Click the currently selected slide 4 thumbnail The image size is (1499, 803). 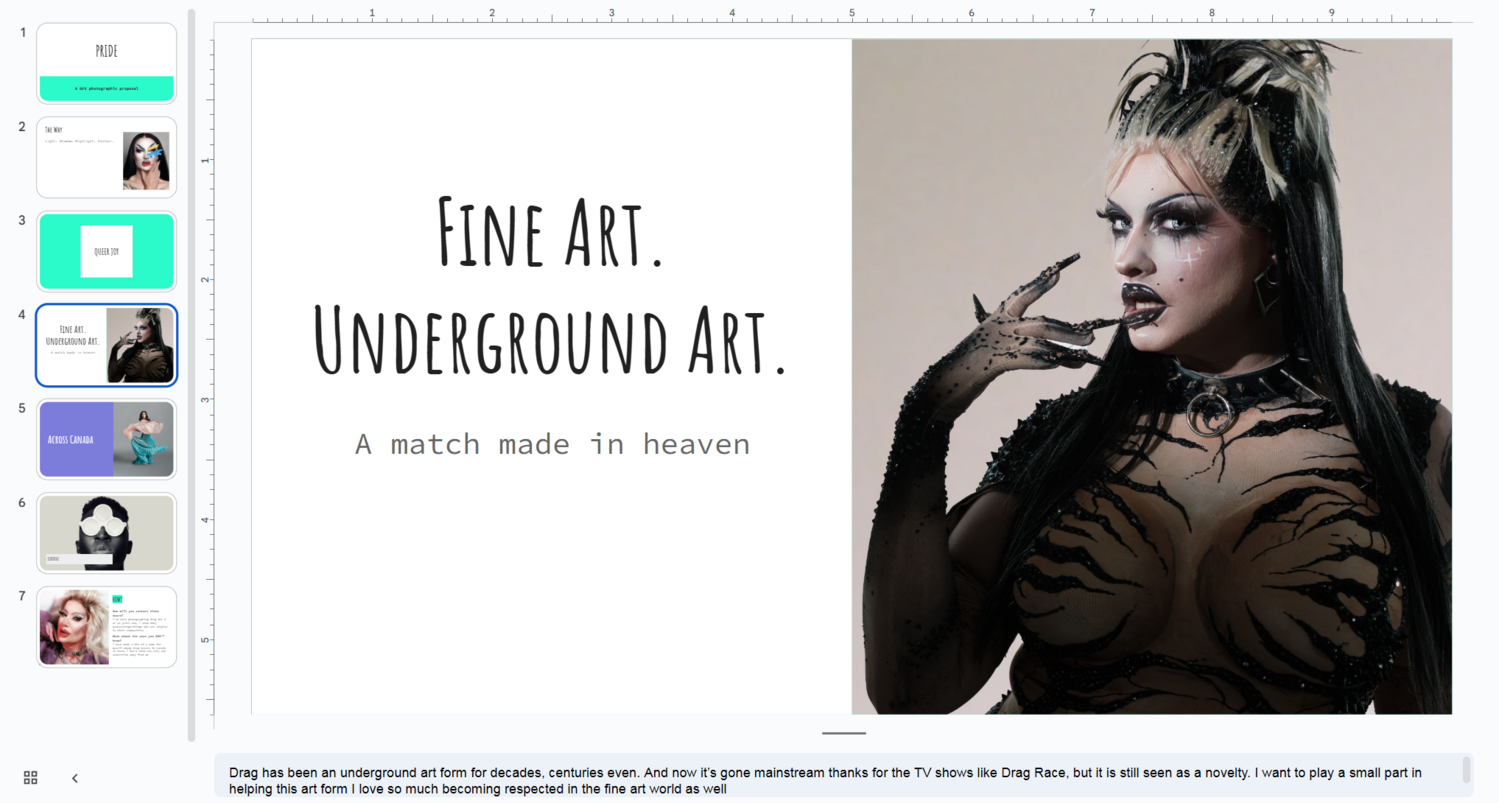(106, 345)
